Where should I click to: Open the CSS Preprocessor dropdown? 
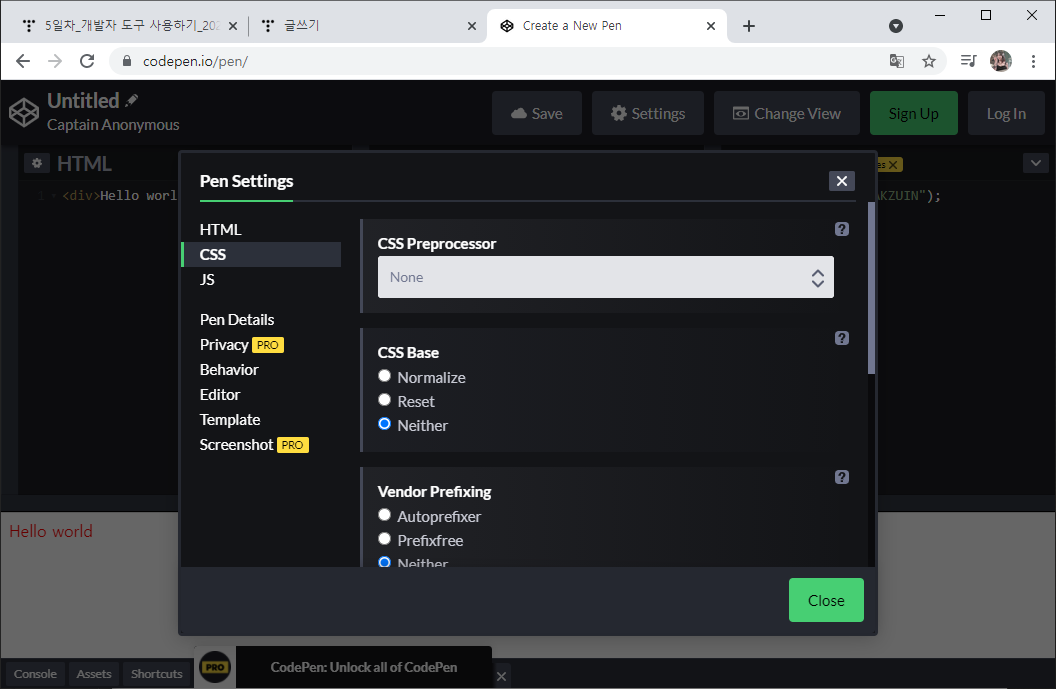click(x=605, y=277)
